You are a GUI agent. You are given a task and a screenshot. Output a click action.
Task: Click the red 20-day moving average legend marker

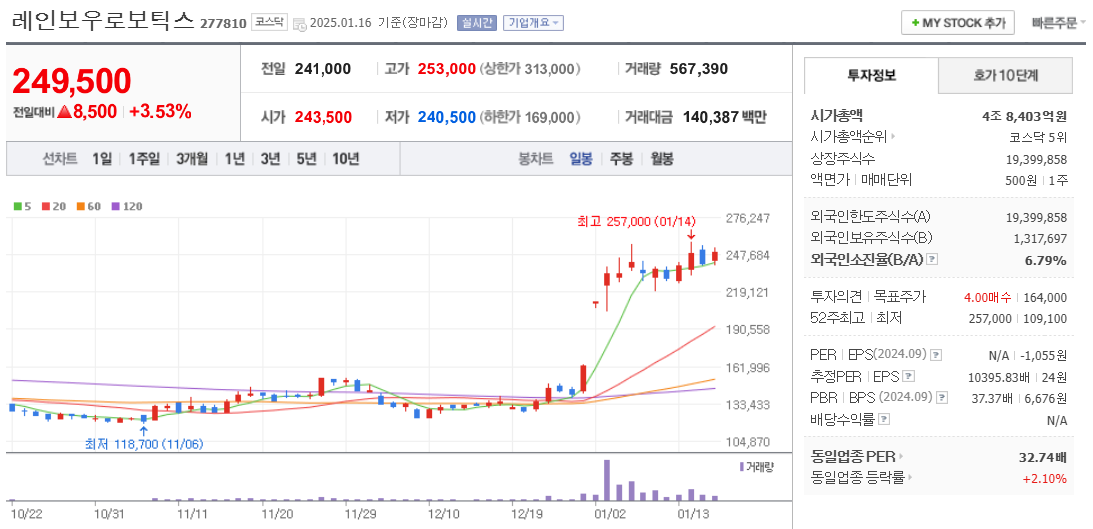pyautogui.click(x=45, y=206)
